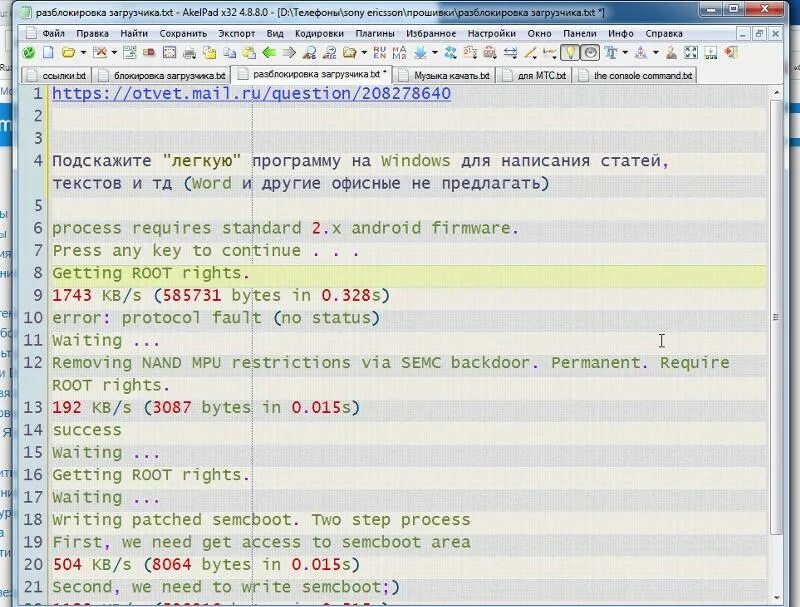Screen dimensions: 800x607
Task: Open the favorites folder icon
Action: (x=349, y=53)
